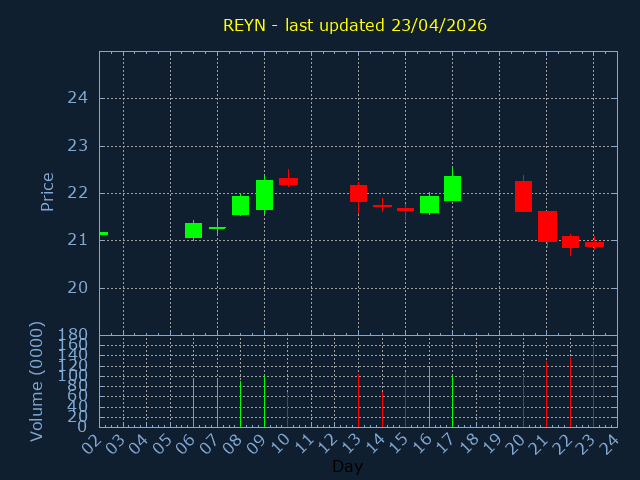The image size is (640, 480).
Task: Click the green candlestick on day 17
Action: (452, 188)
